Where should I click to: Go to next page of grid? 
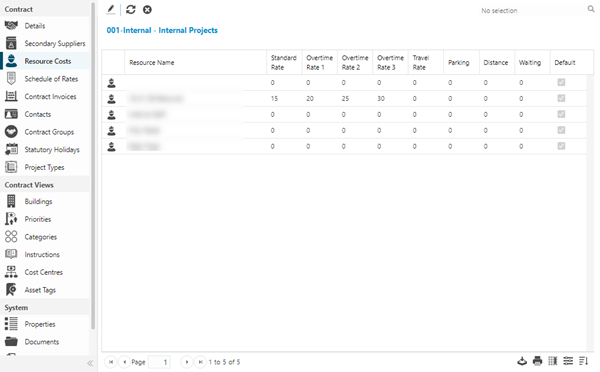click(x=186, y=362)
